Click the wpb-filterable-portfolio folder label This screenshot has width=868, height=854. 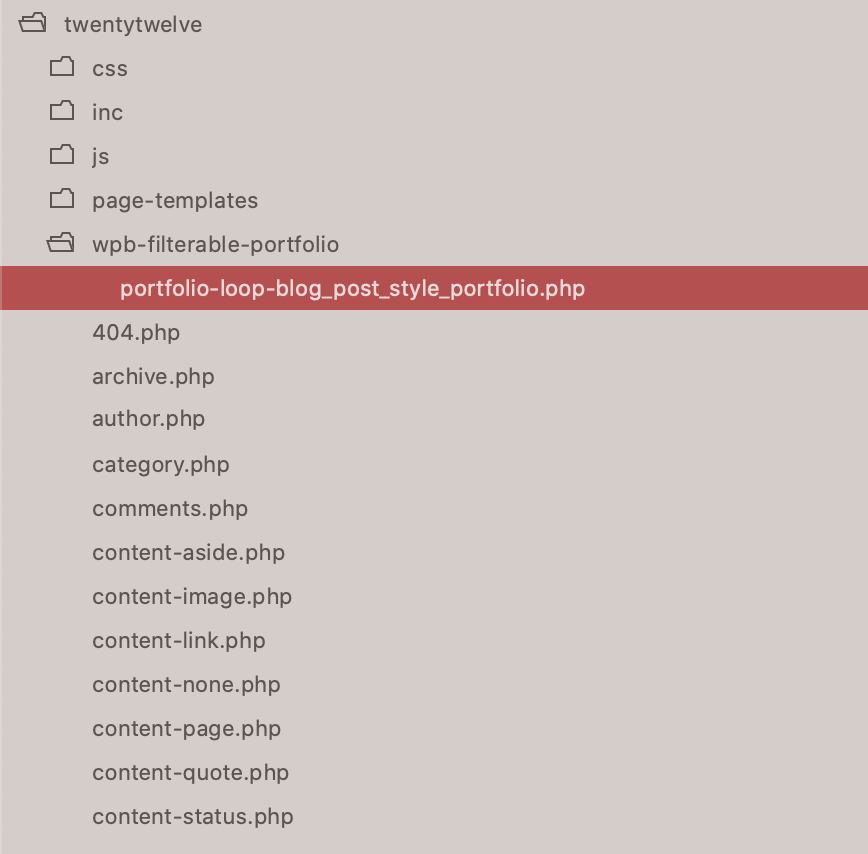[x=215, y=245]
